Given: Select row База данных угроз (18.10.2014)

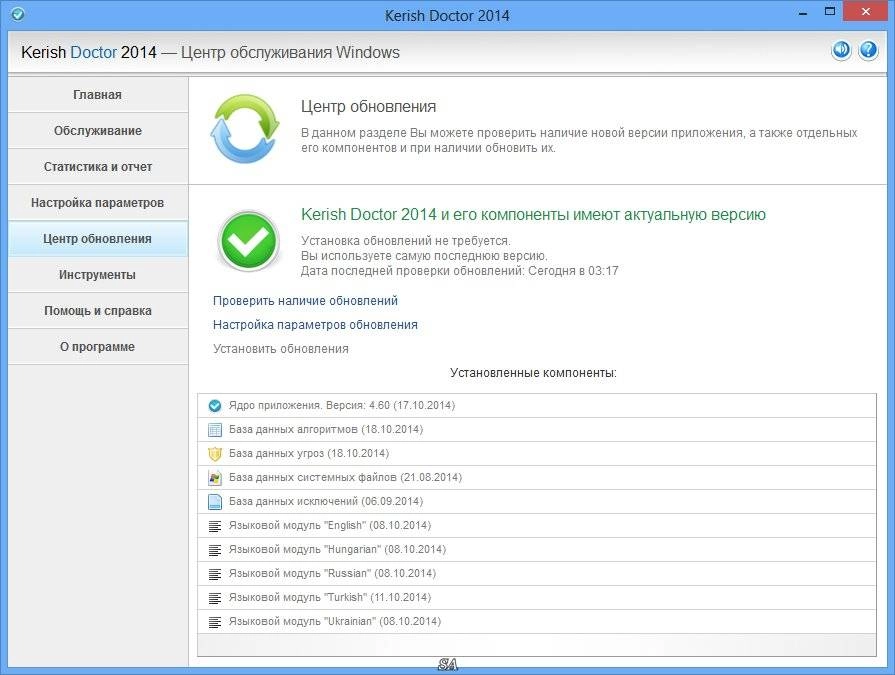Looking at the screenshot, I should [537, 454].
